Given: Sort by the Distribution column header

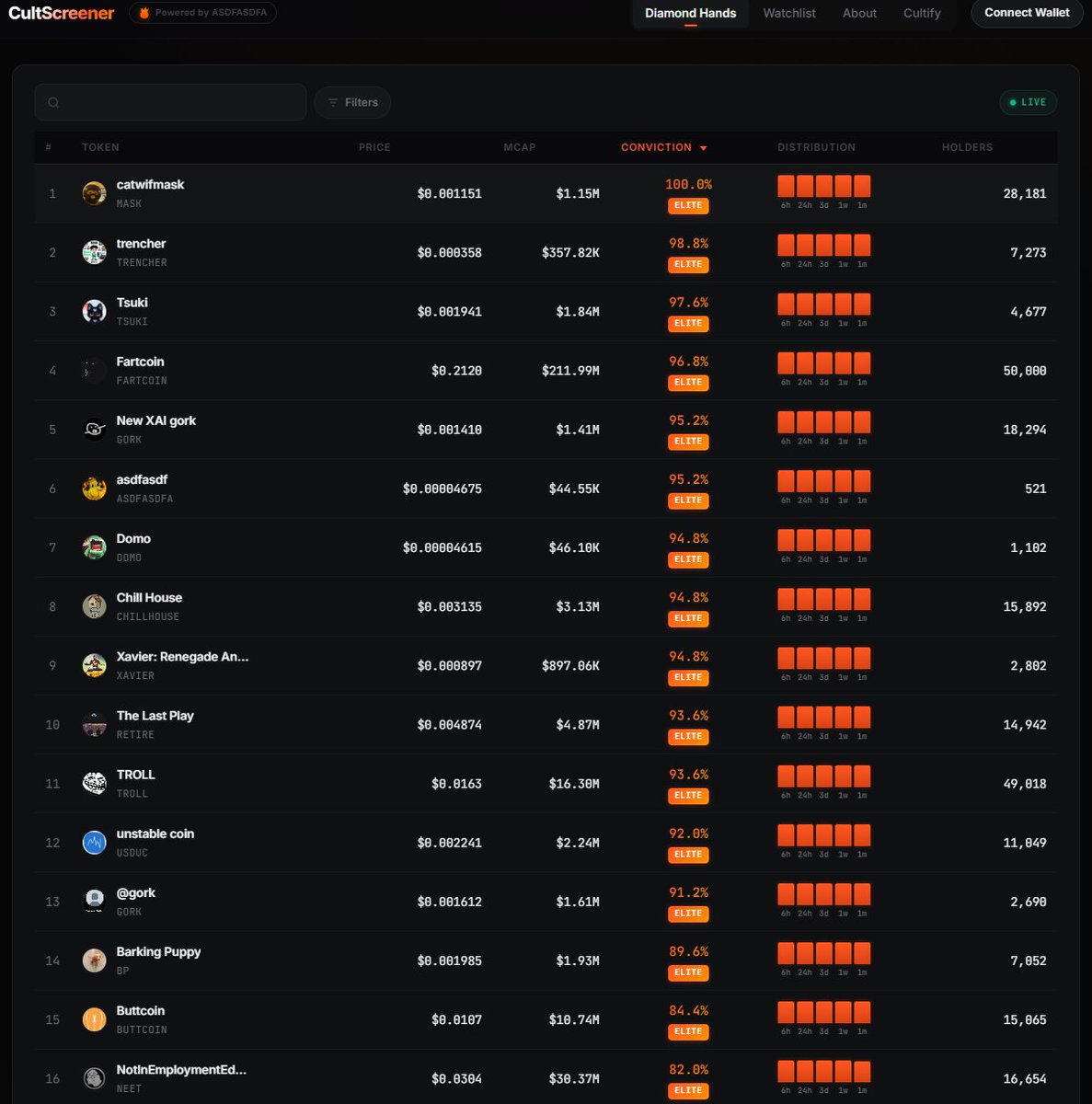Looking at the screenshot, I should tap(816, 147).
